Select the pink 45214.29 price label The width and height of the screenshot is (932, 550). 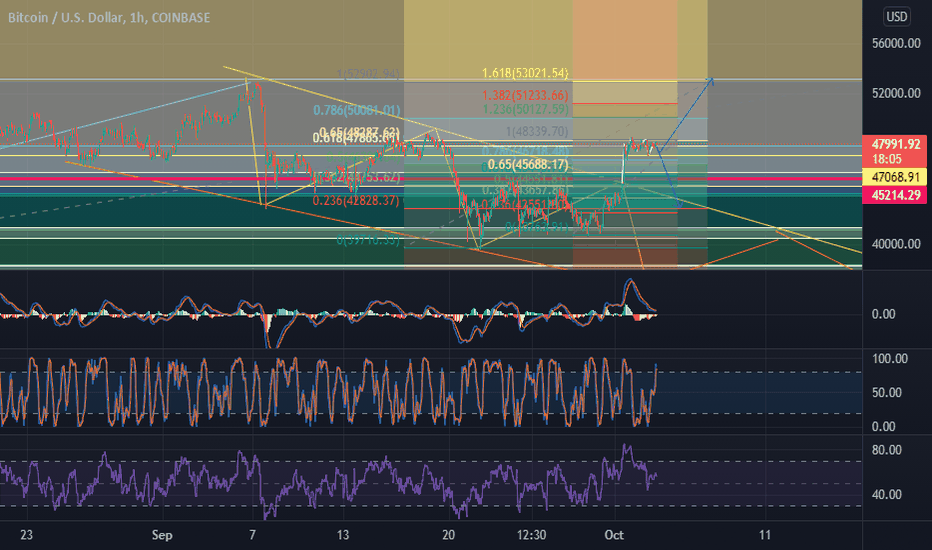[x=895, y=195]
